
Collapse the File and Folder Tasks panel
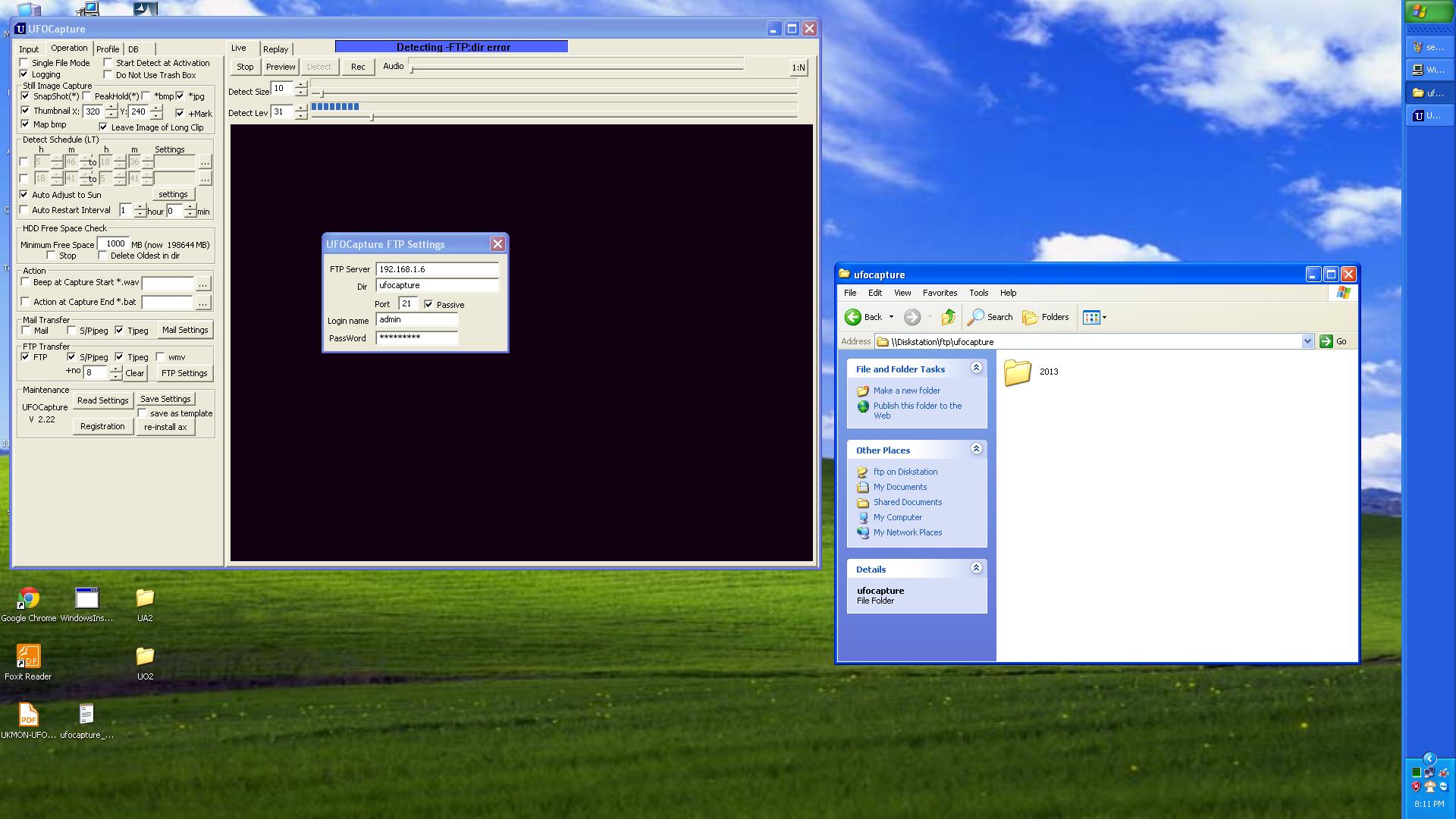pyautogui.click(x=976, y=368)
